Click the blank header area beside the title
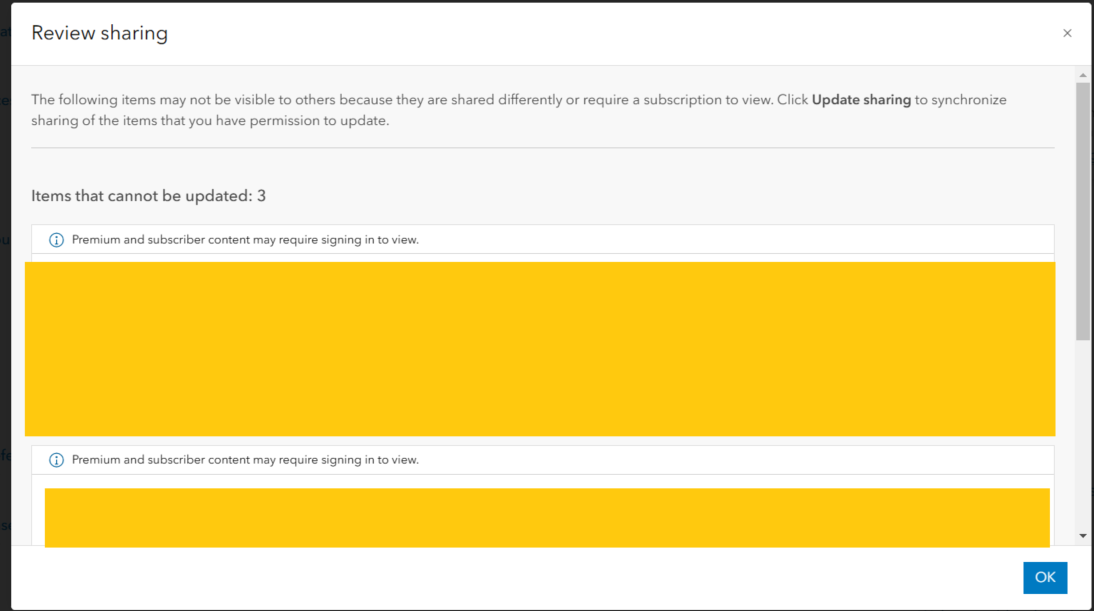 point(614,33)
